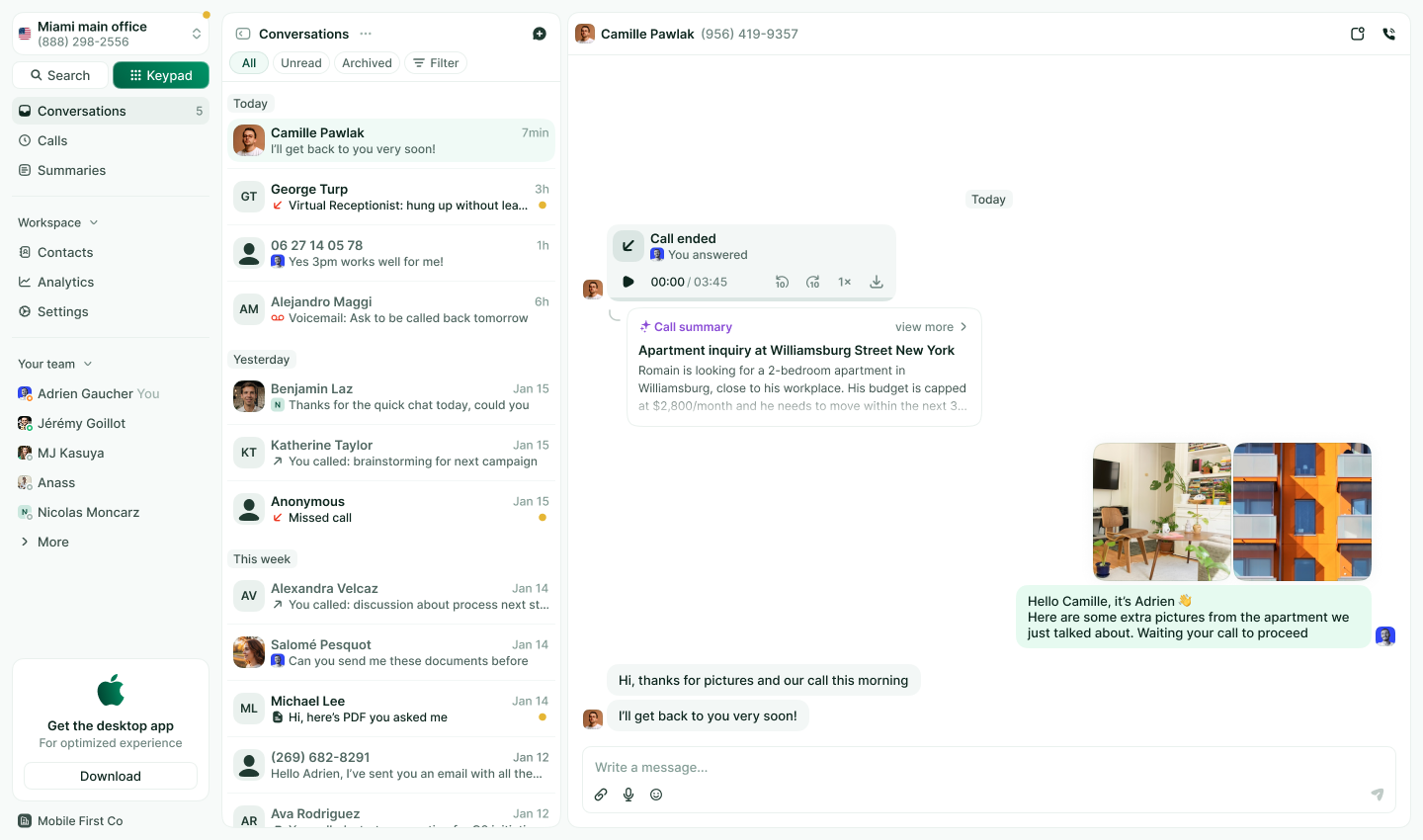Open the Mobile First Co workspace

[x=71, y=820]
